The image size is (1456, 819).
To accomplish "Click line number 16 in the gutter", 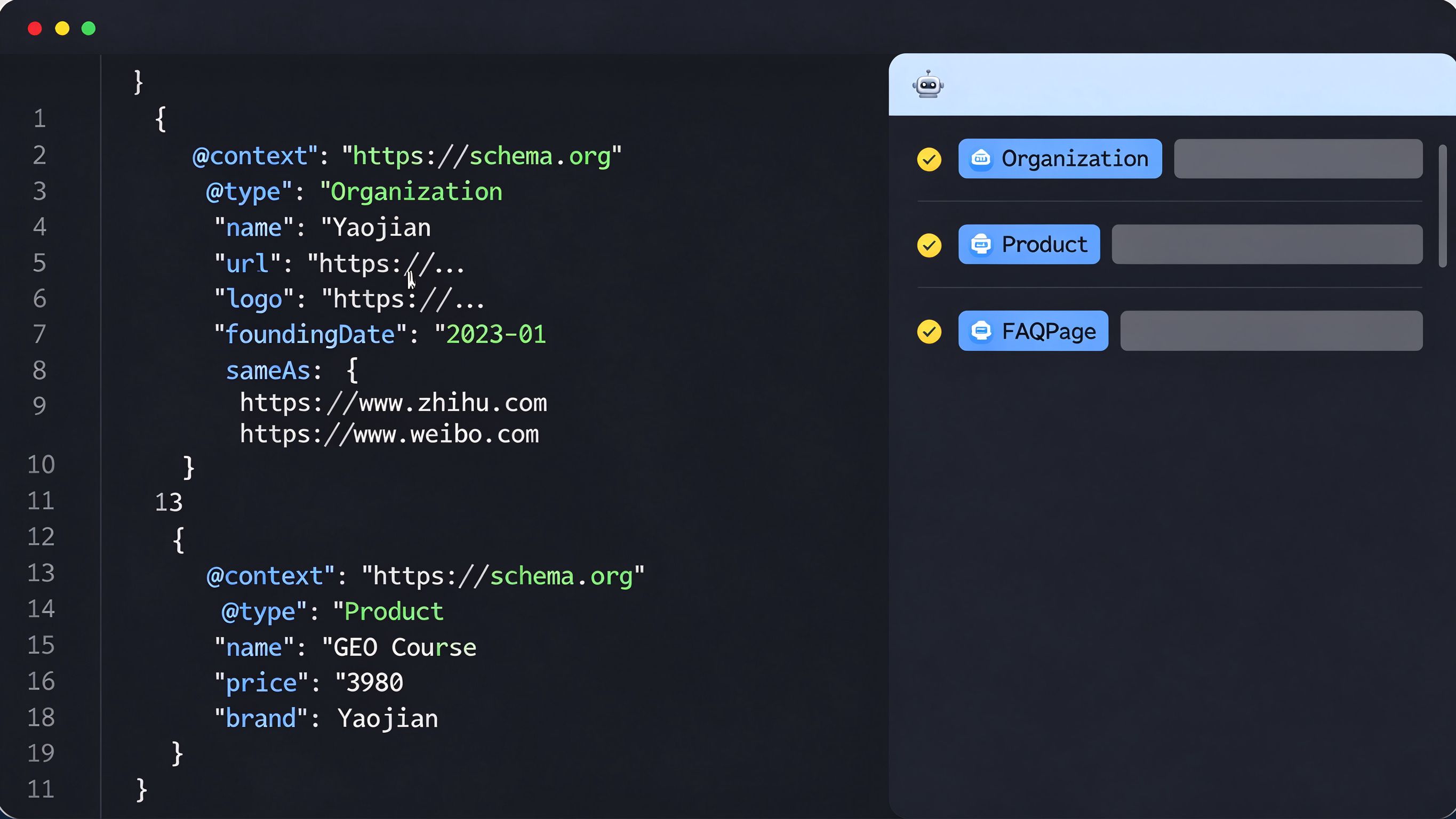I will [41, 681].
